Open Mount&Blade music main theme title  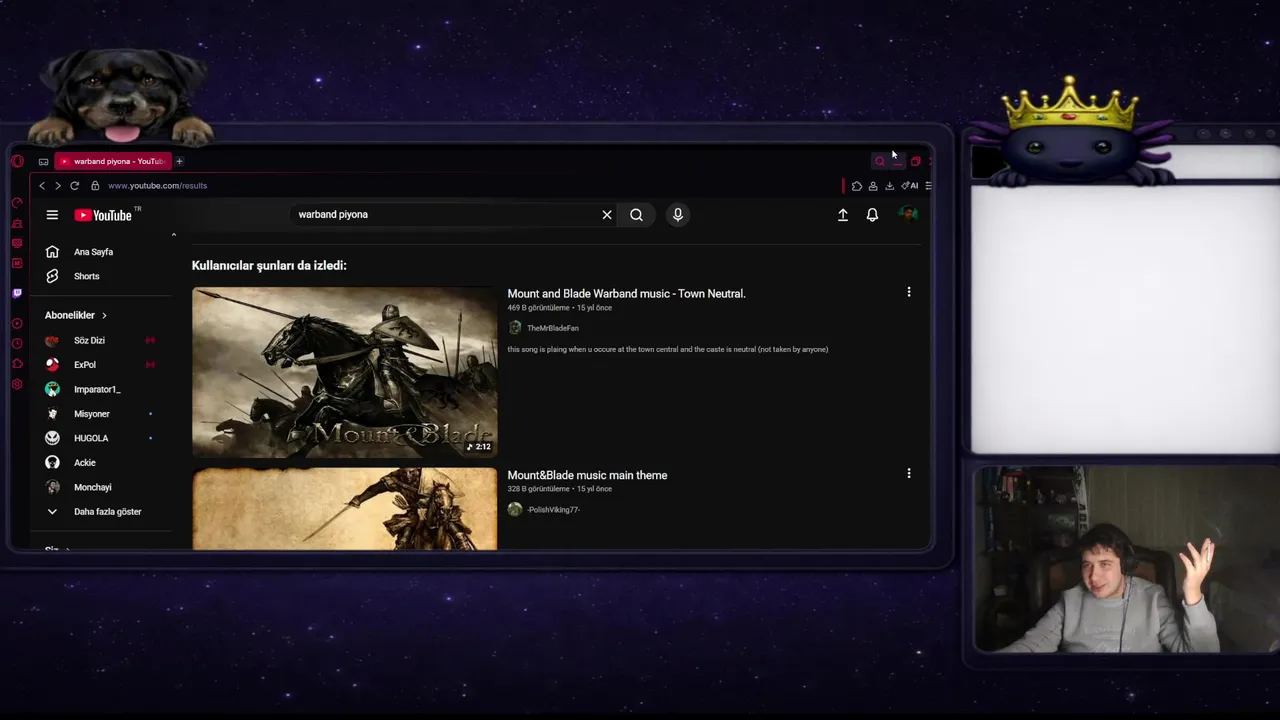[587, 475]
